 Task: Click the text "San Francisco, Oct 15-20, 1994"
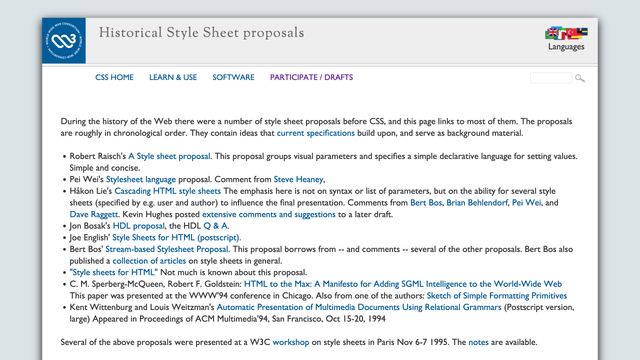[329, 319]
